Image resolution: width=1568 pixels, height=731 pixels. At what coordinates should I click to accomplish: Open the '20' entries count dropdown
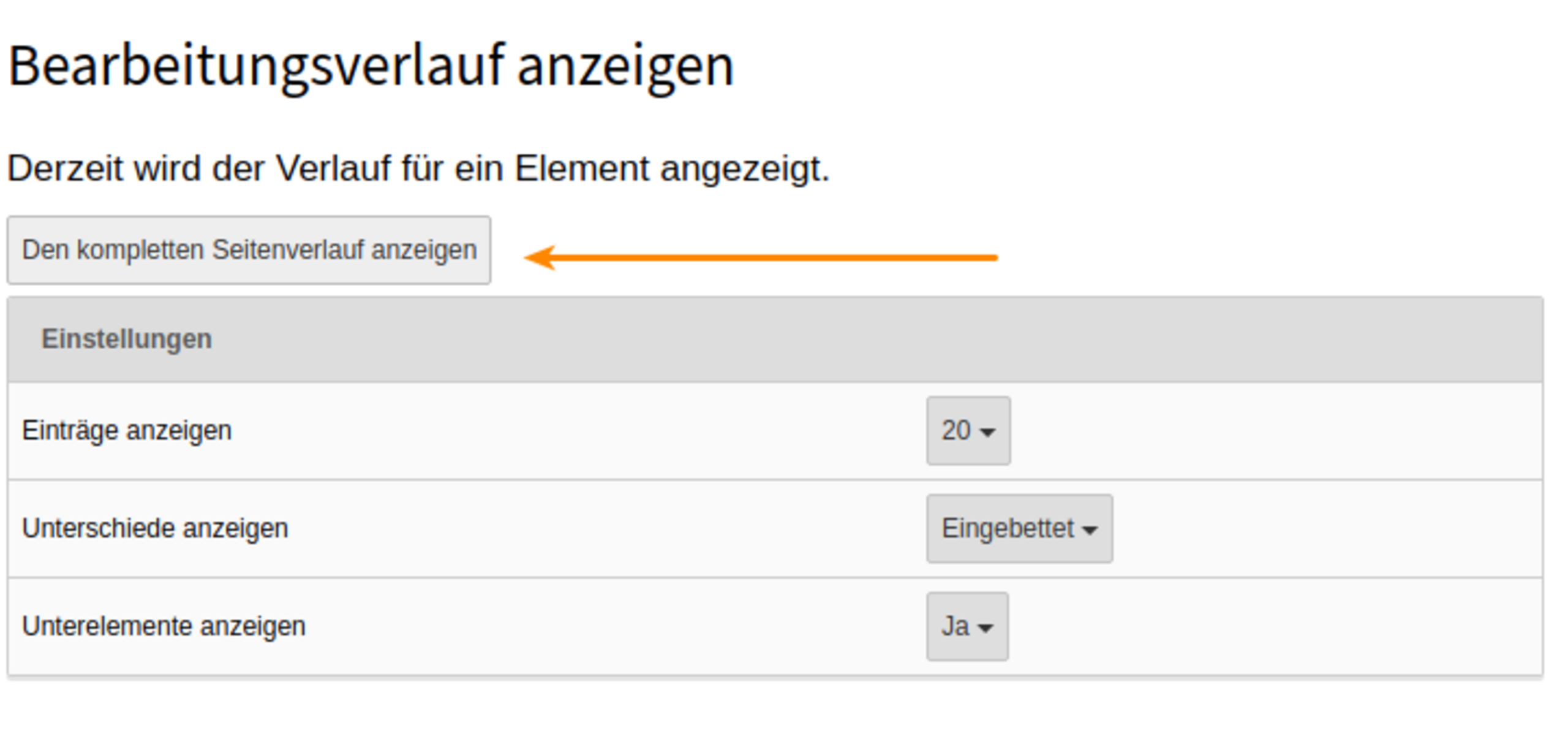pos(968,431)
